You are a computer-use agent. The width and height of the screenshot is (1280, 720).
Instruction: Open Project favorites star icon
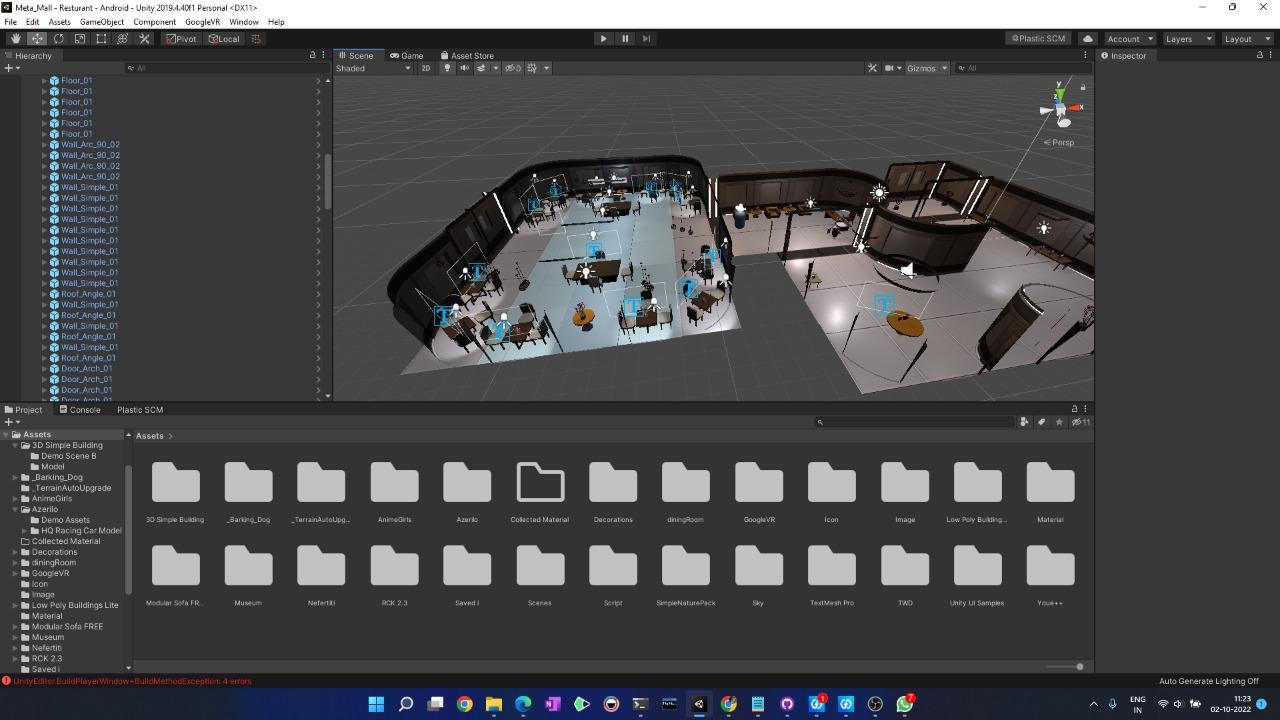click(1059, 422)
